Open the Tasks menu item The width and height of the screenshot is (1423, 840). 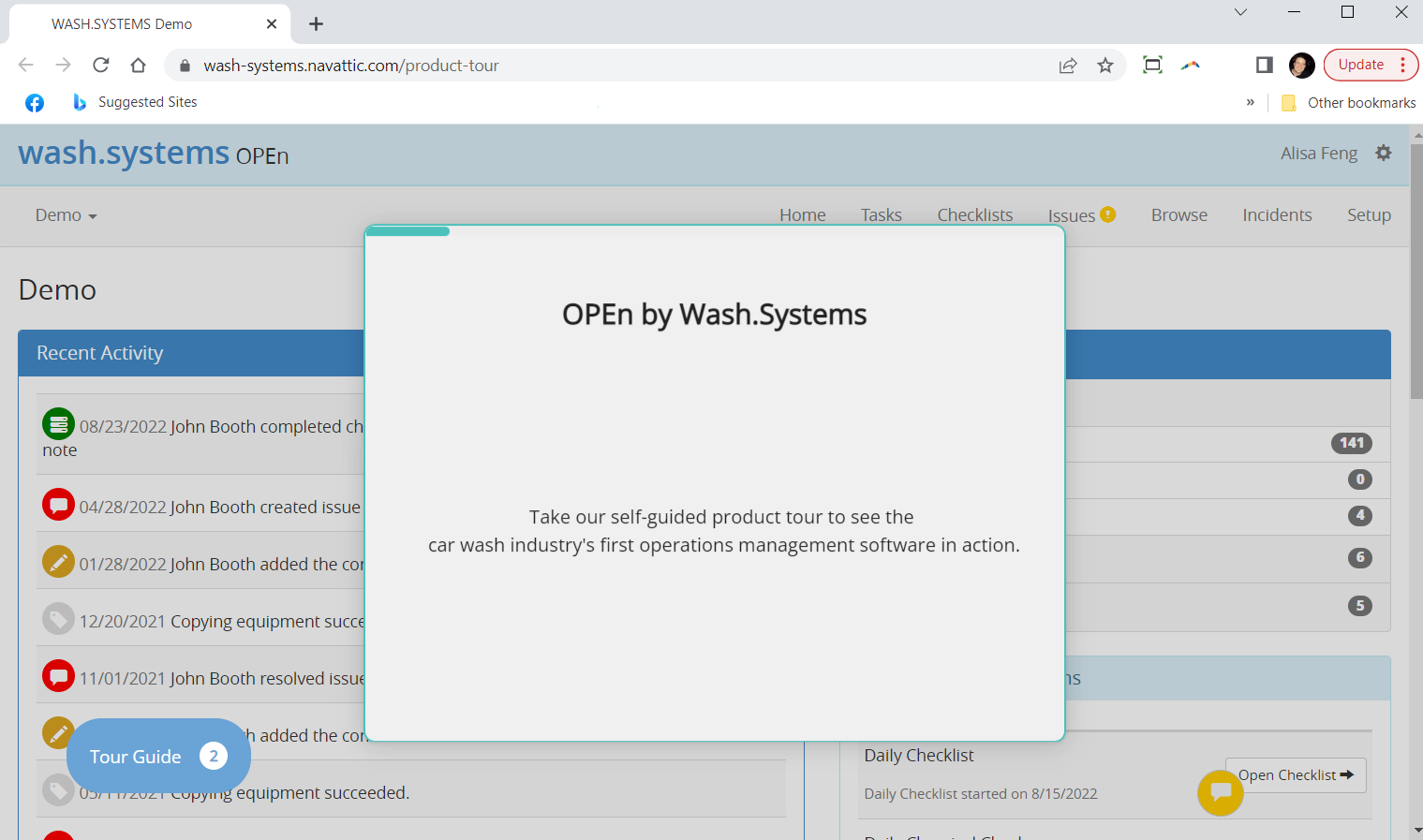click(x=882, y=215)
